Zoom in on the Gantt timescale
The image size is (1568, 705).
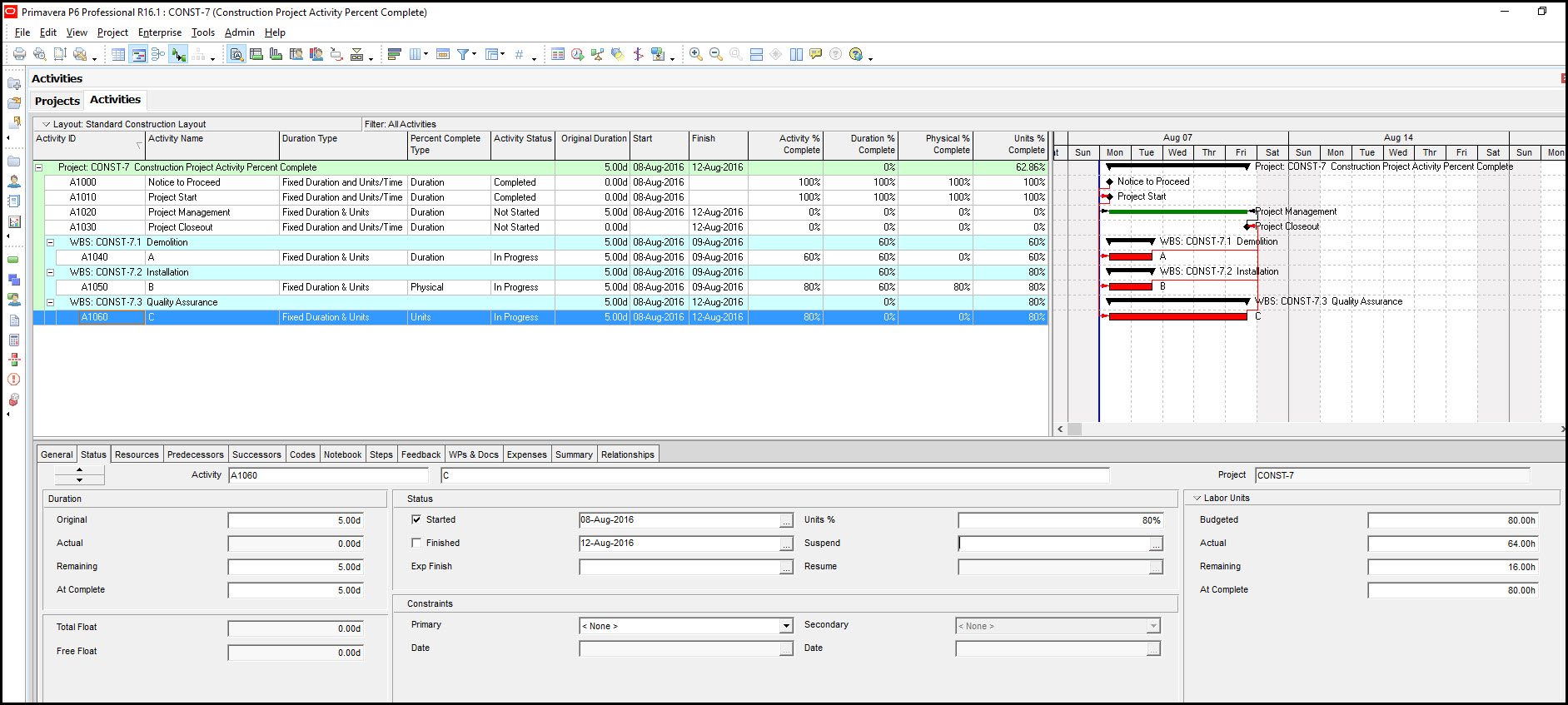(696, 54)
